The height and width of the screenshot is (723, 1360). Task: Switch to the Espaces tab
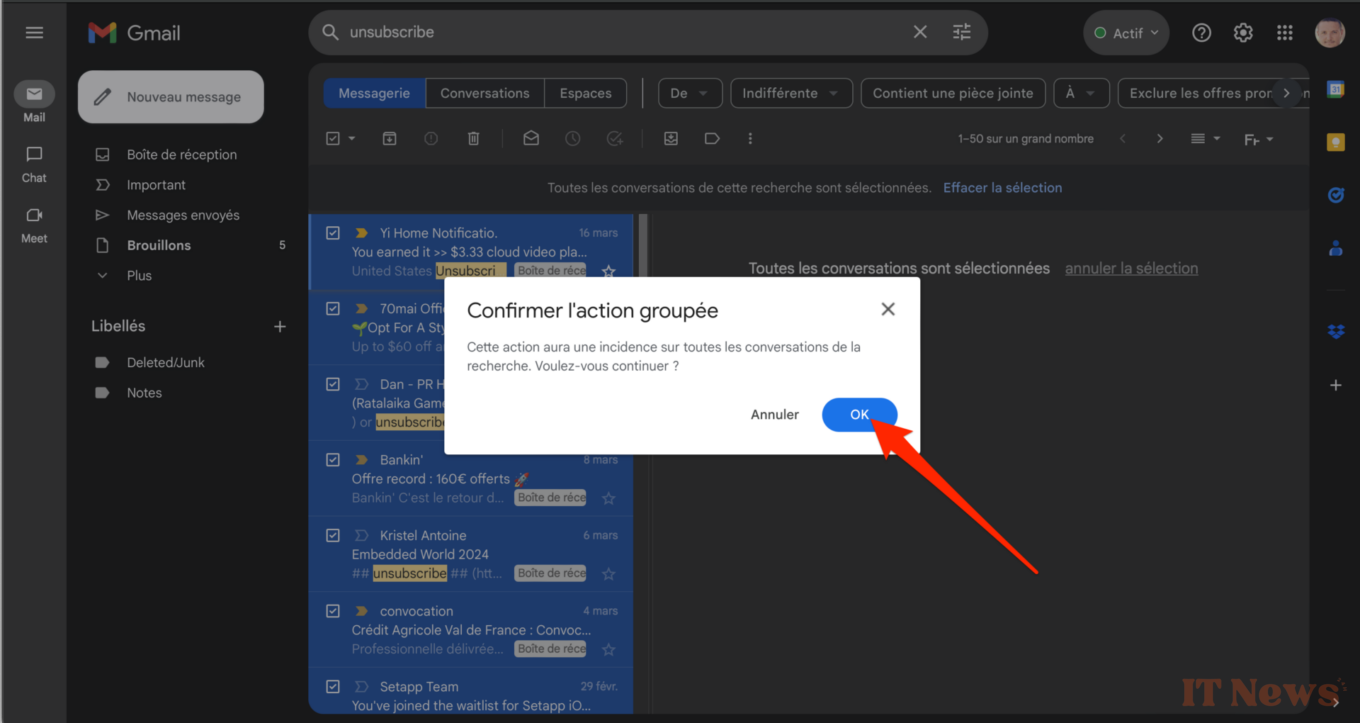pos(585,93)
